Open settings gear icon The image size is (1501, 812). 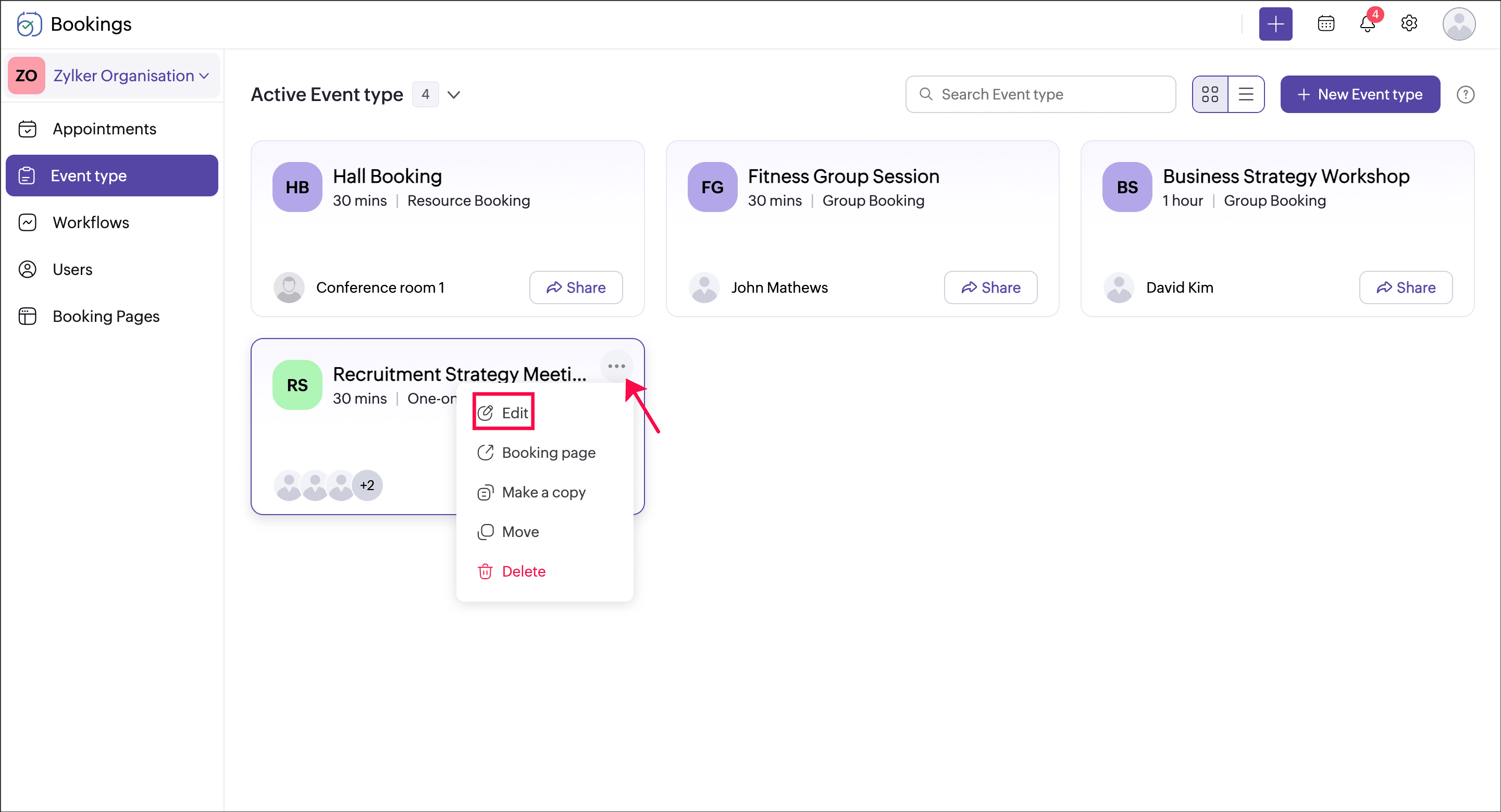click(x=1408, y=24)
